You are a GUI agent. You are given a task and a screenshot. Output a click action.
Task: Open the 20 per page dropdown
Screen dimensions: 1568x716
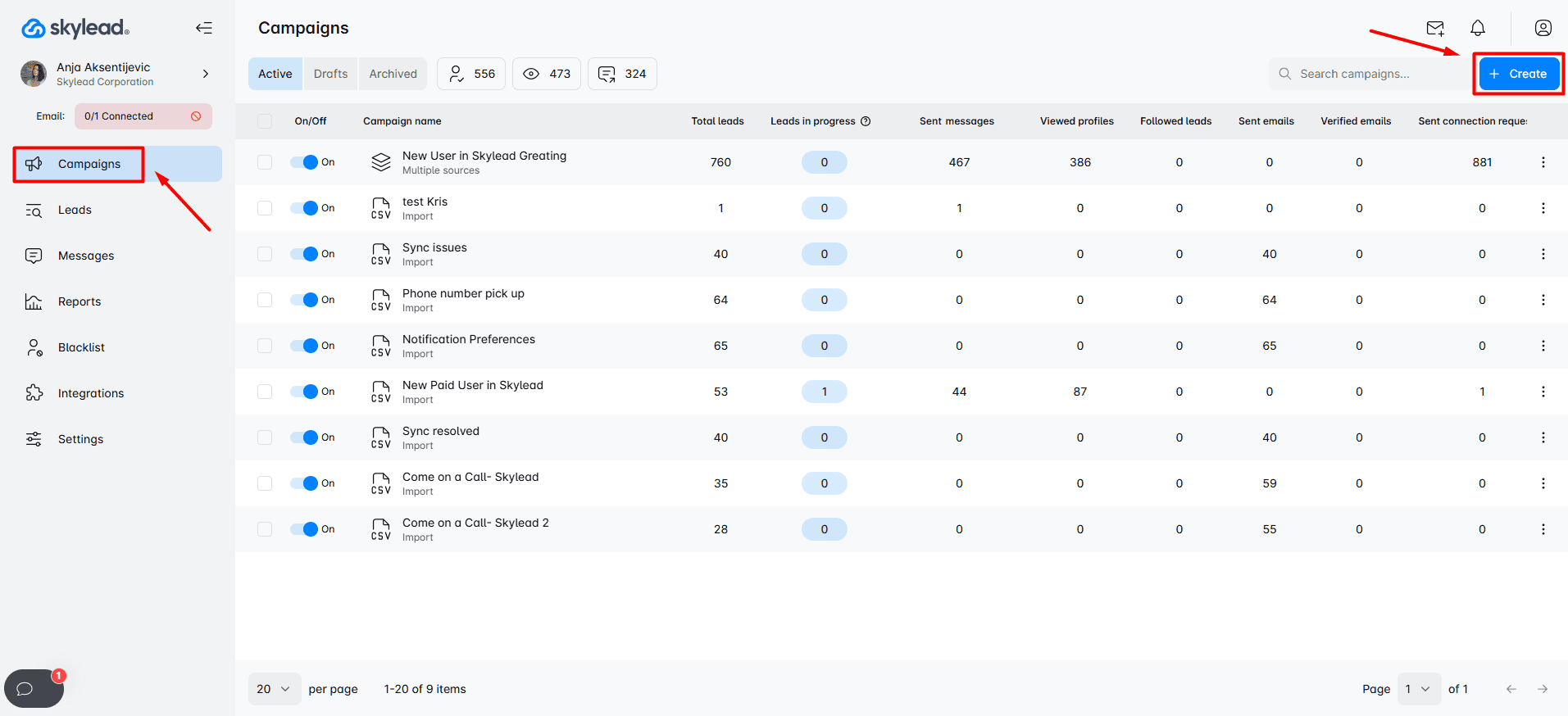(x=275, y=689)
